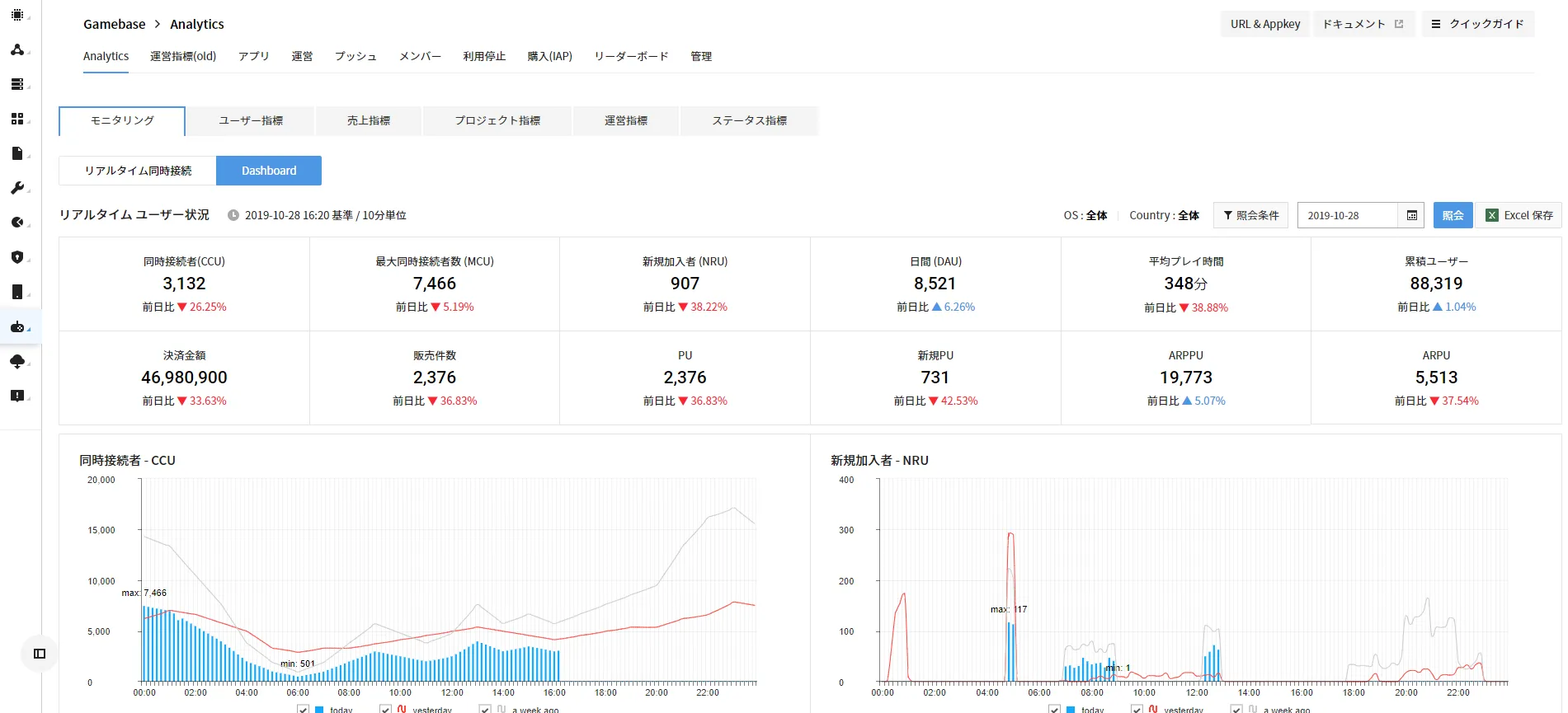
Task: Select the gamepad Game icon in sidebar
Action: 17,327
